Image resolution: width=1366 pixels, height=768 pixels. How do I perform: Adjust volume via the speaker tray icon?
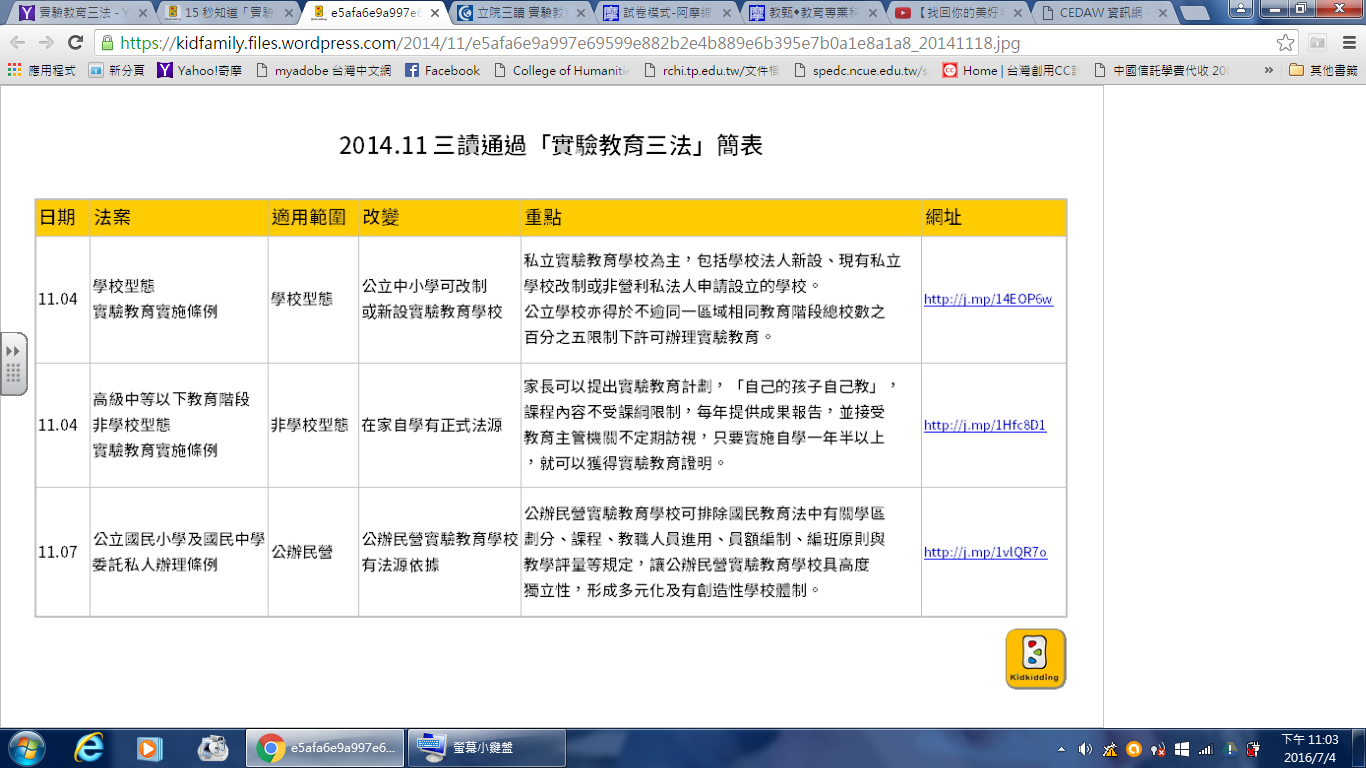click(x=1086, y=747)
